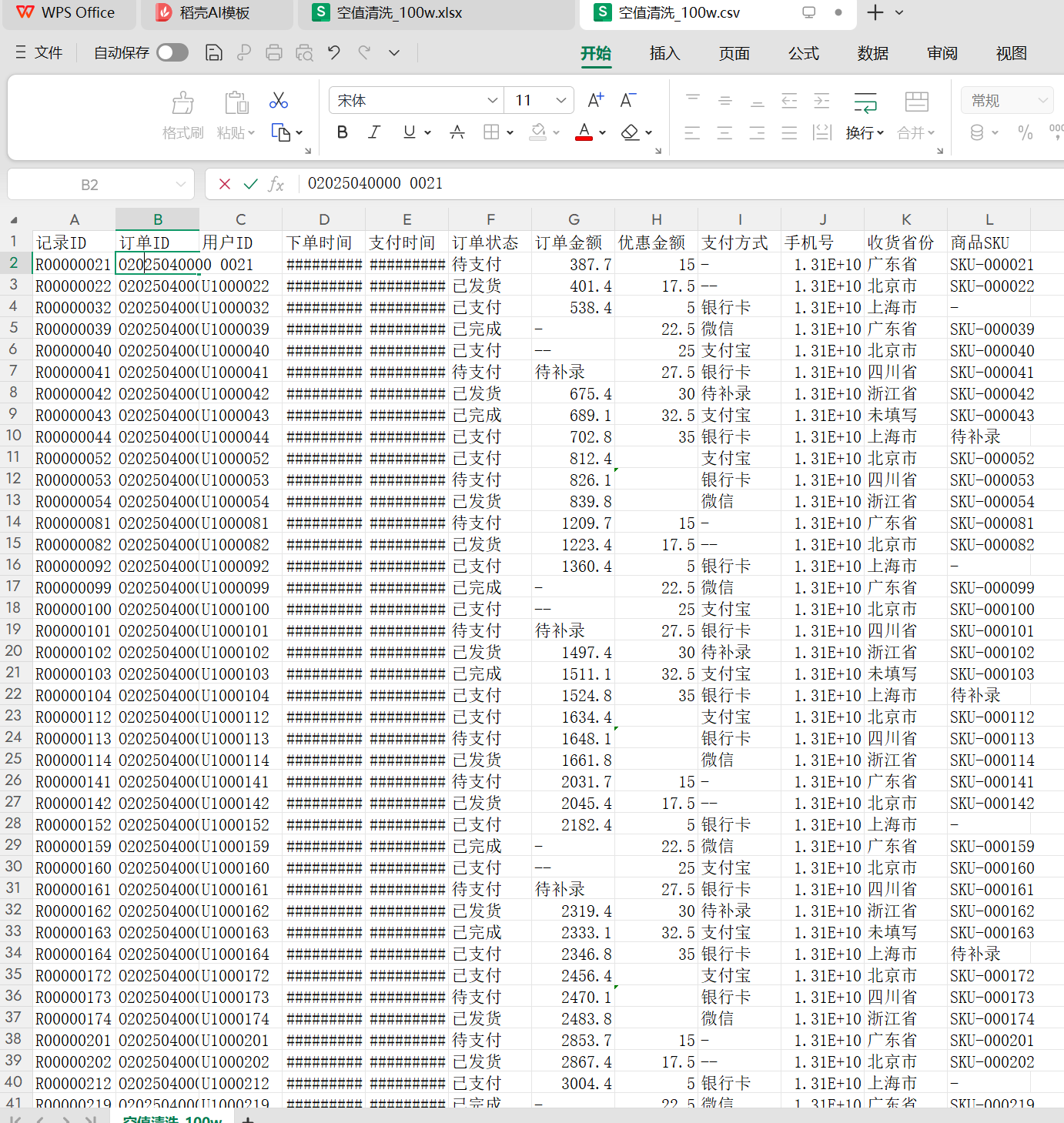Click the Bold formatting icon
The height and width of the screenshot is (1123, 1064).
tap(343, 132)
